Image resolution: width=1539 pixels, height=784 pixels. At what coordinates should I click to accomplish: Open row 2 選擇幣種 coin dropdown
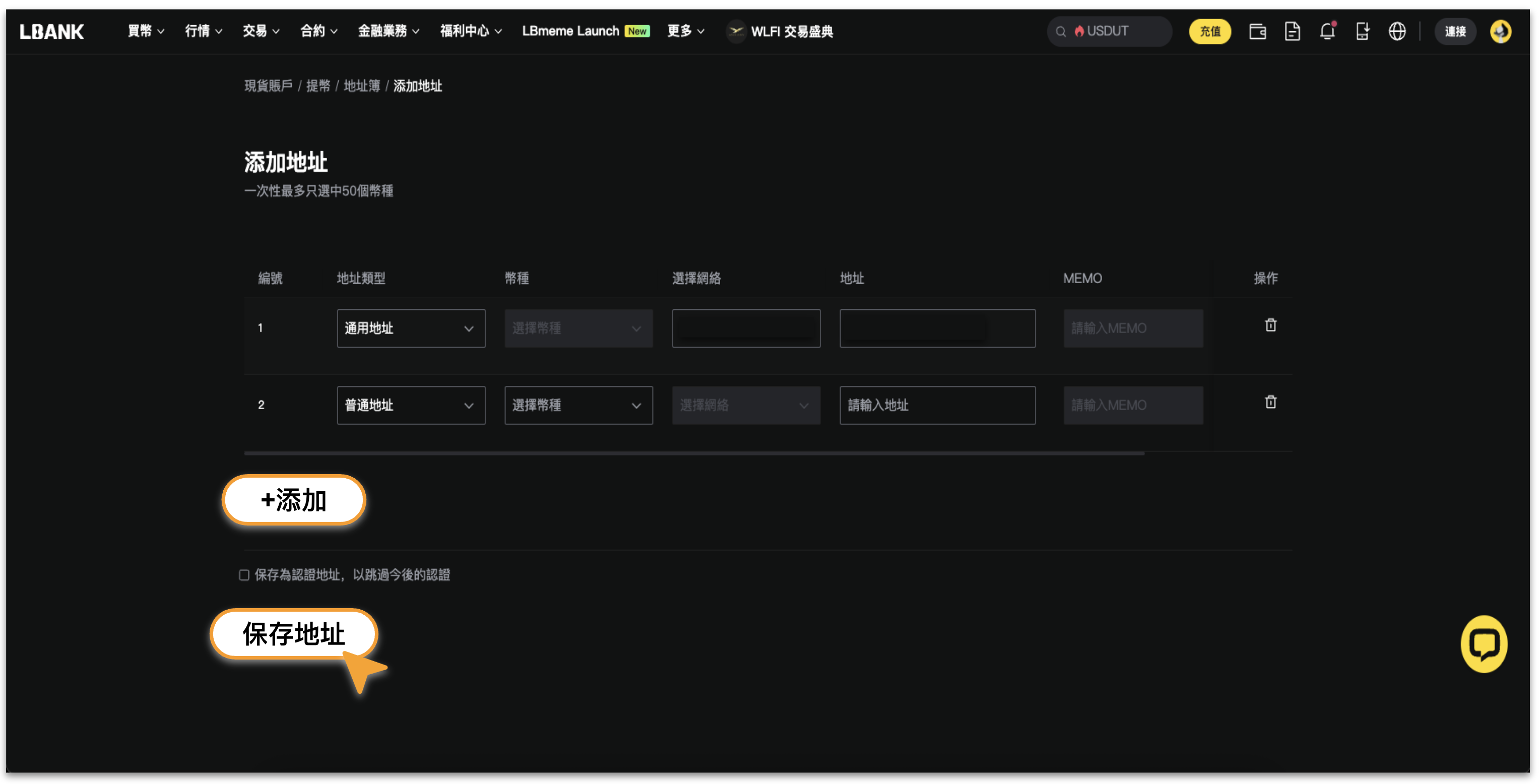(x=578, y=405)
